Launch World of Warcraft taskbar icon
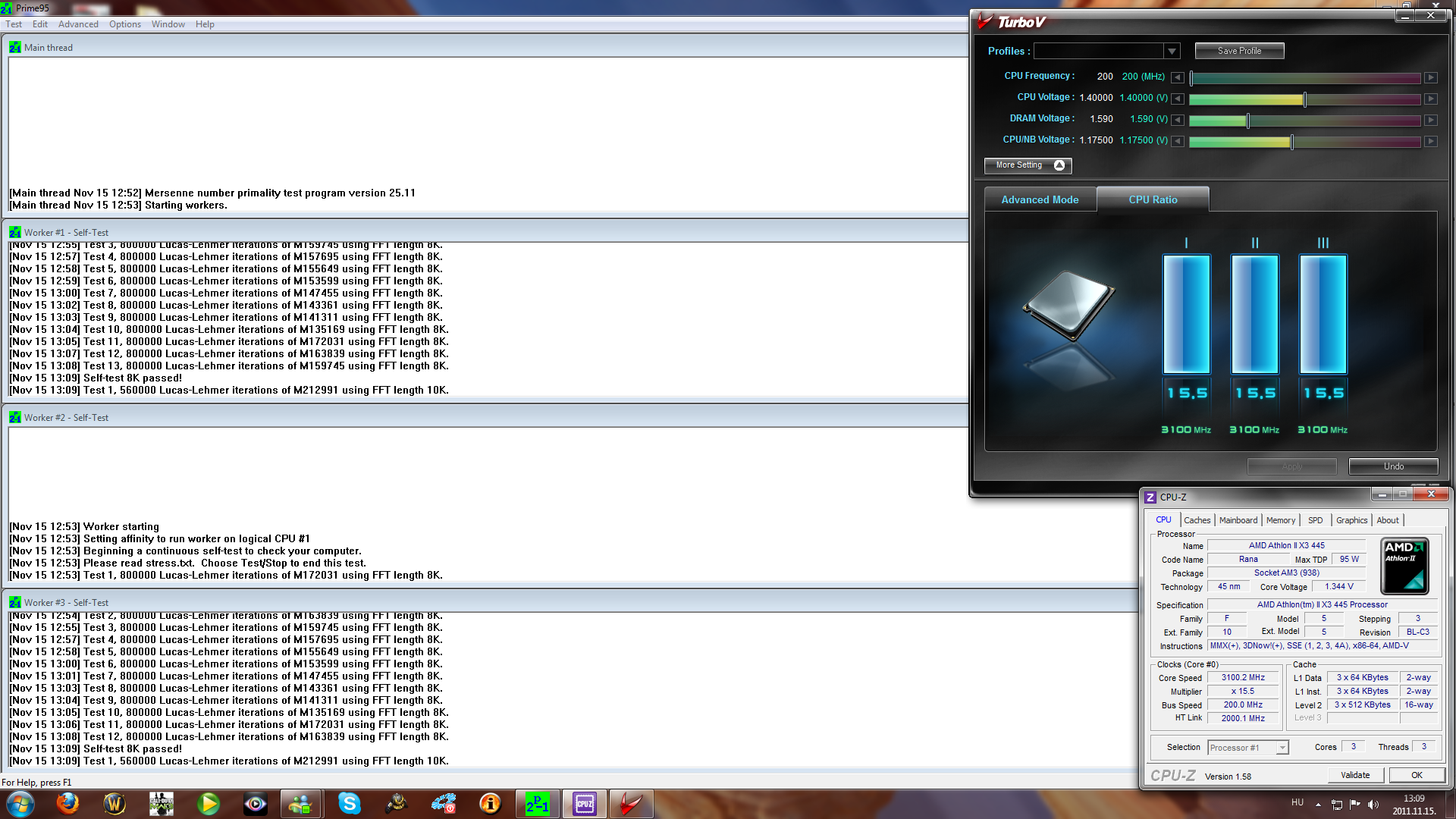Image resolution: width=1456 pixels, height=819 pixels. [x=115, y=803]
